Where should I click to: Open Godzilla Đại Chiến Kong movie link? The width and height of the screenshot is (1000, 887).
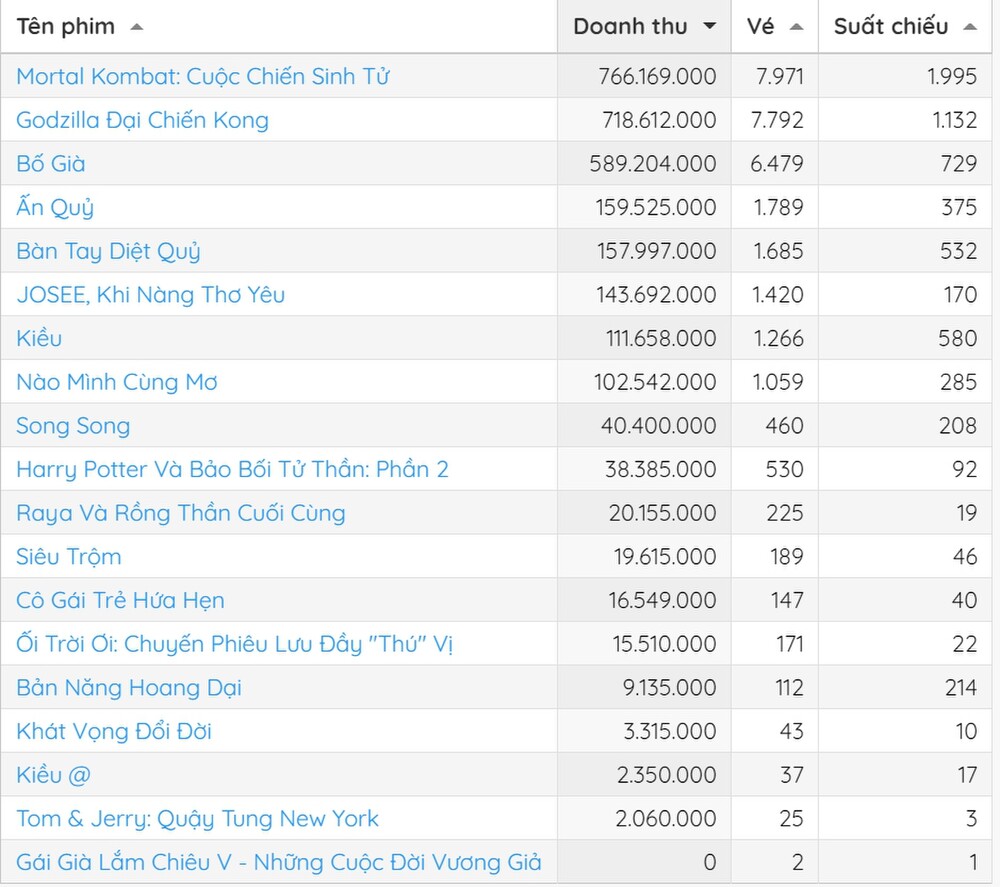coord(142,120)
